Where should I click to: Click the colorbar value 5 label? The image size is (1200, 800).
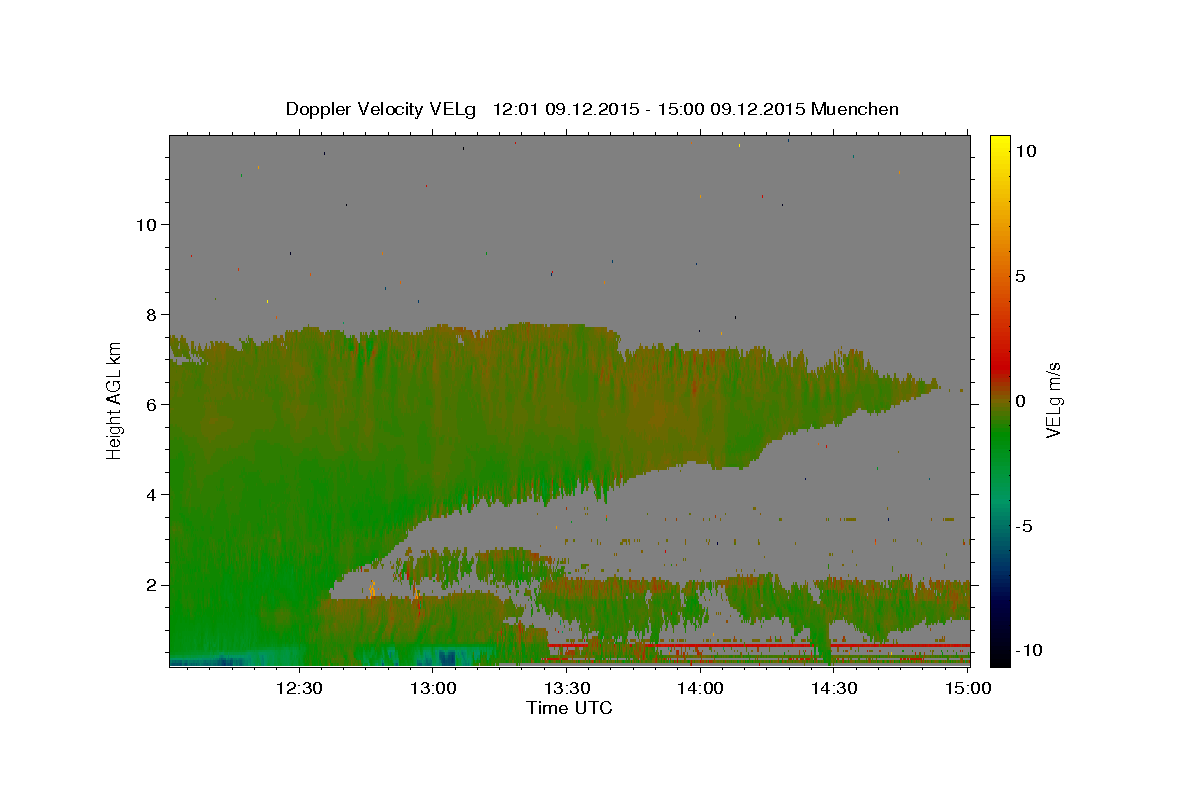tap(1021, 276)
